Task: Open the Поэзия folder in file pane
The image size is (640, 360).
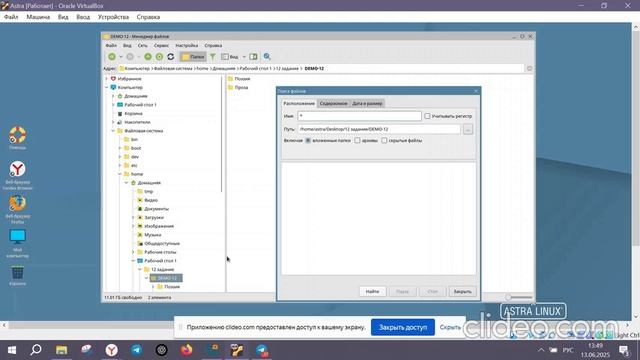Action: point(239,79)
